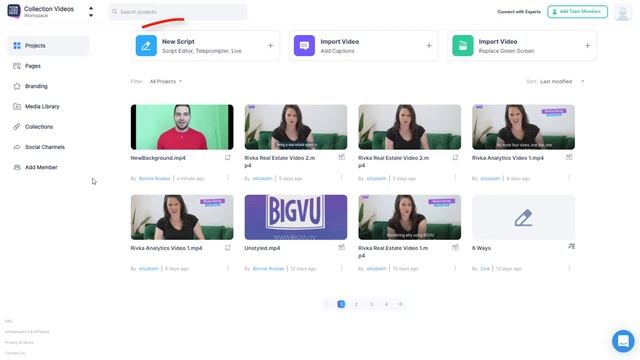Click the Import Video Add Captions title
640x360 pixels.
click(x=340, y=42)
